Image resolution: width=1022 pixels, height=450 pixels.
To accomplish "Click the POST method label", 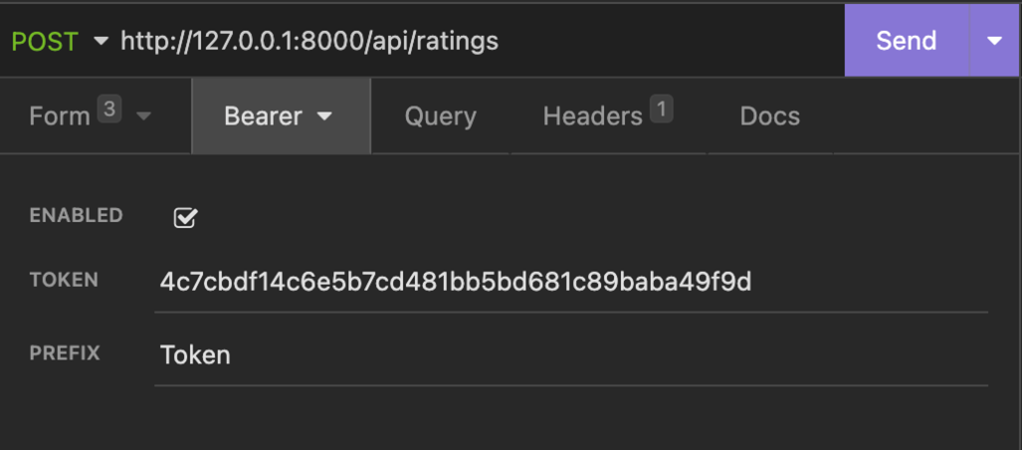I will (46, 41).
